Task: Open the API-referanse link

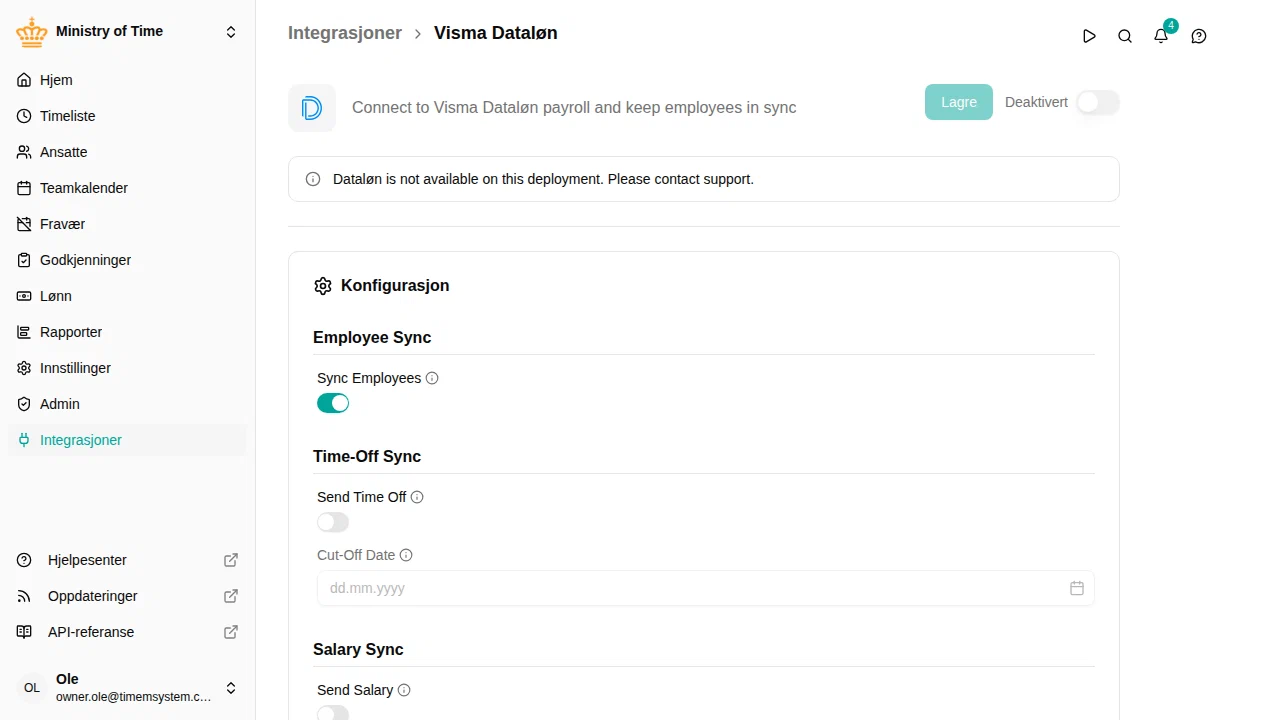Action: click(127, 632)
